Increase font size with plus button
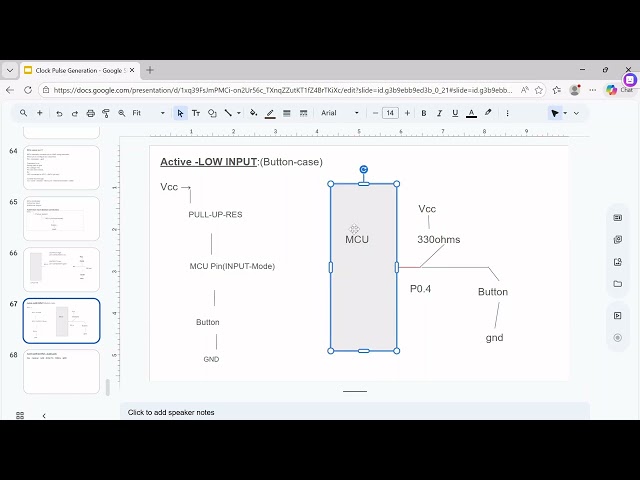 click(406, 113)
